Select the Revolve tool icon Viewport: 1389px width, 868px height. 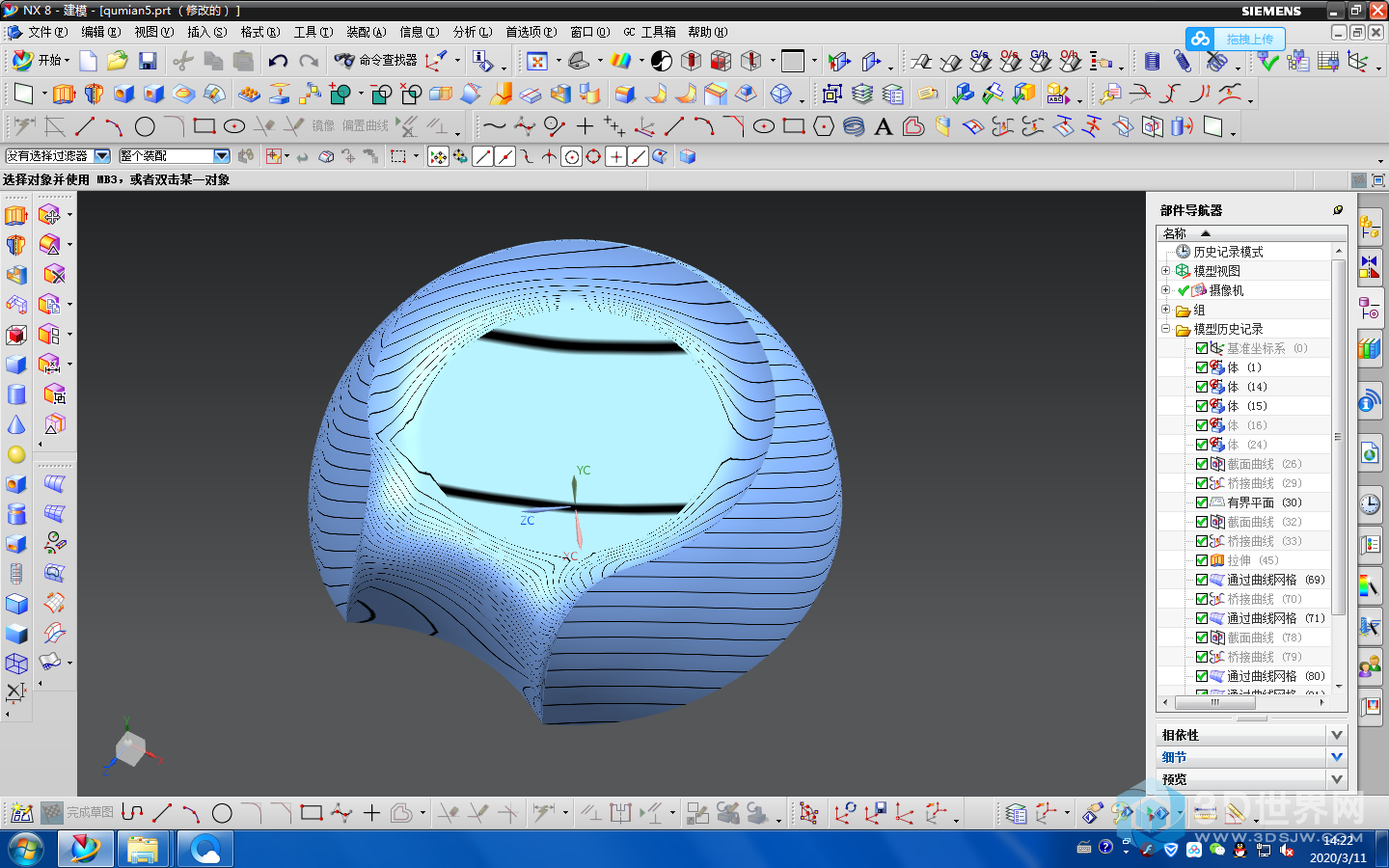tap(94, 95)
